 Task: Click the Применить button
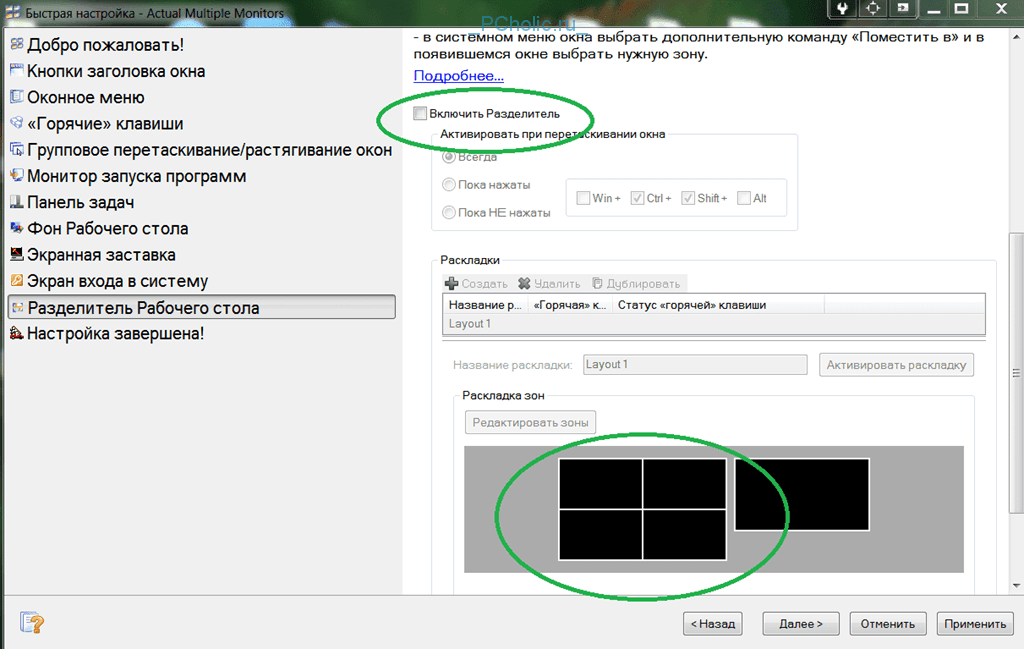pyautogui.click(x=975, y=624)
